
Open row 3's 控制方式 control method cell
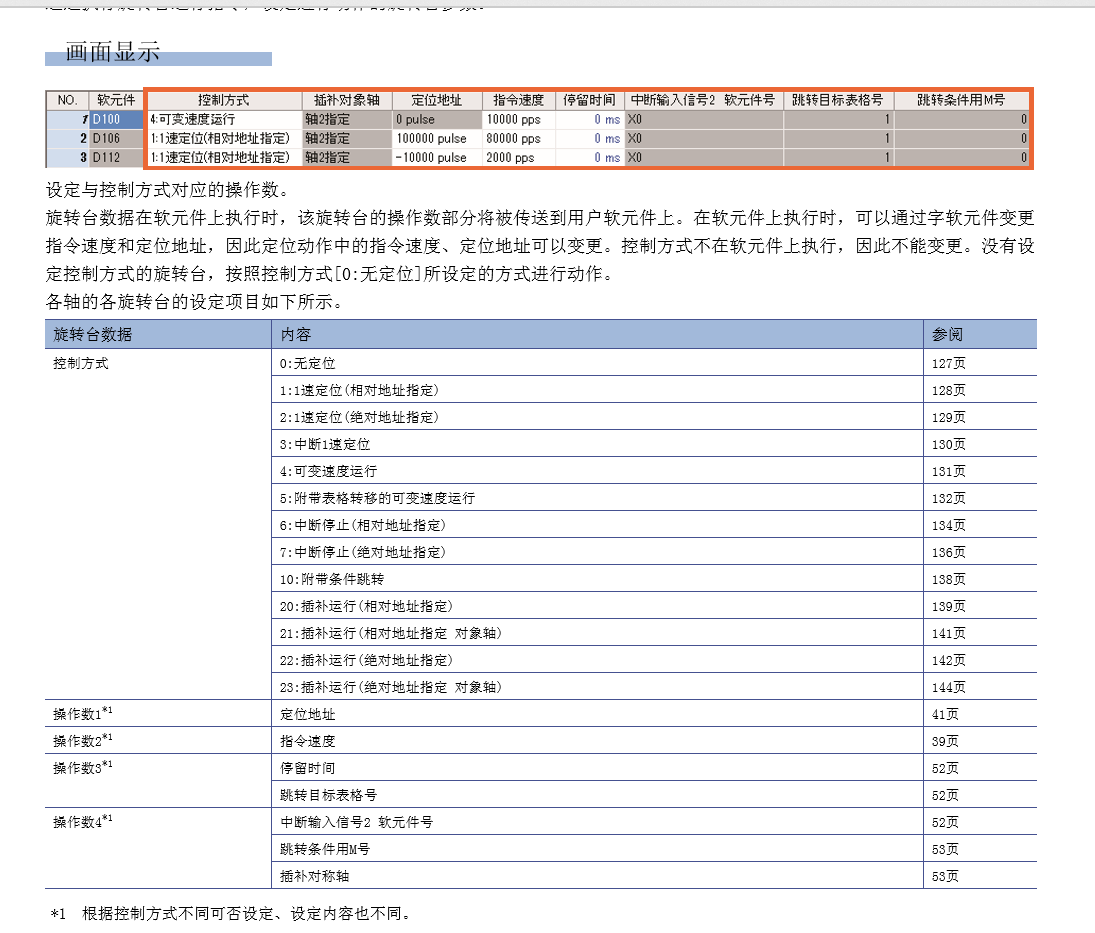223,157
